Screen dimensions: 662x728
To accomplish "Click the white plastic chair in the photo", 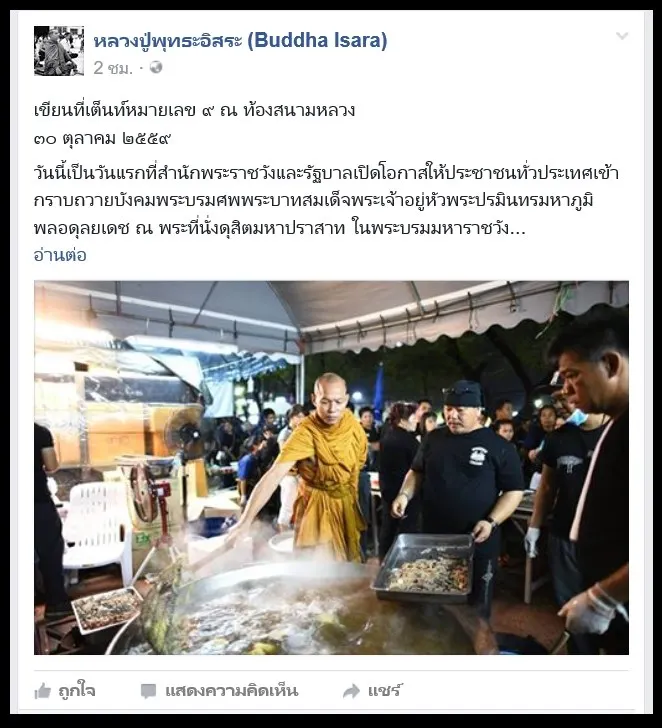I will point(97,529).
